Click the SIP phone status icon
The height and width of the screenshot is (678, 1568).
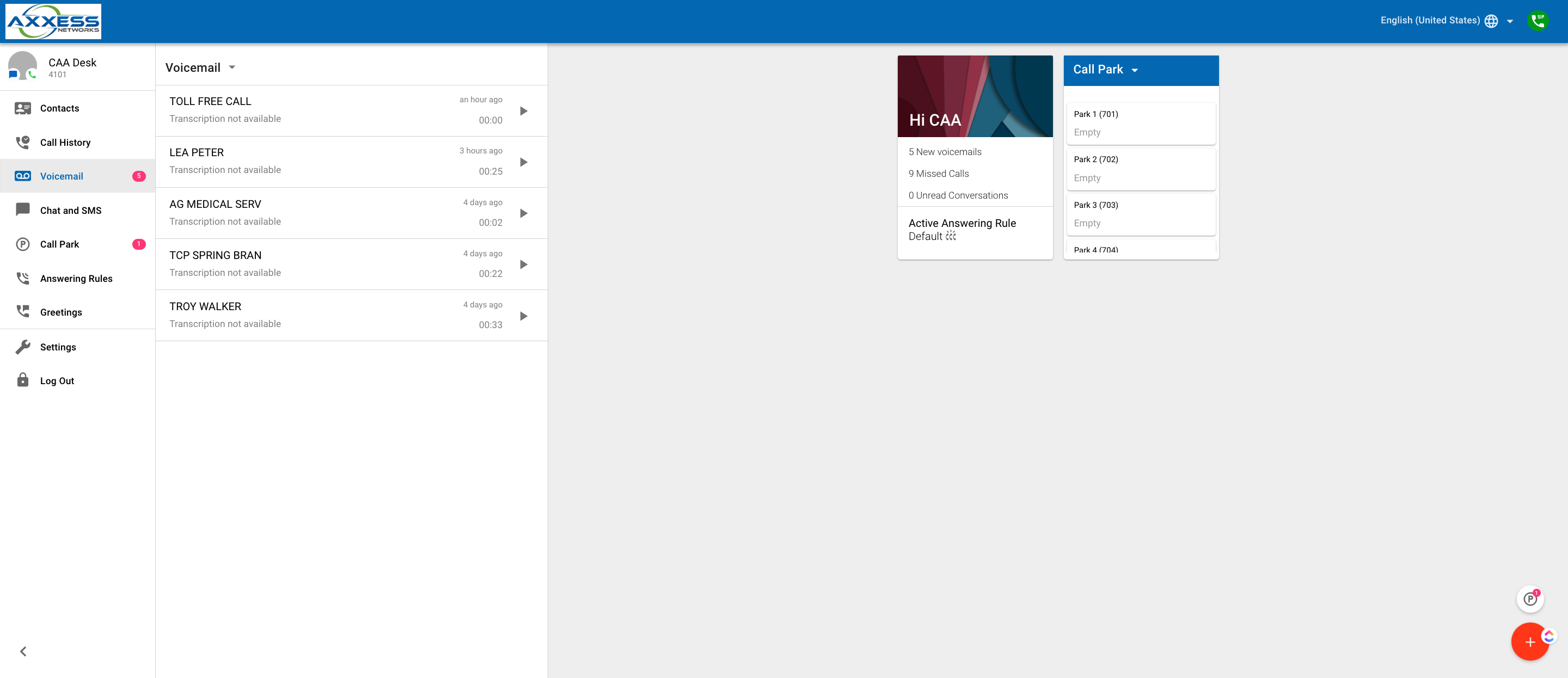[1538, 21]
